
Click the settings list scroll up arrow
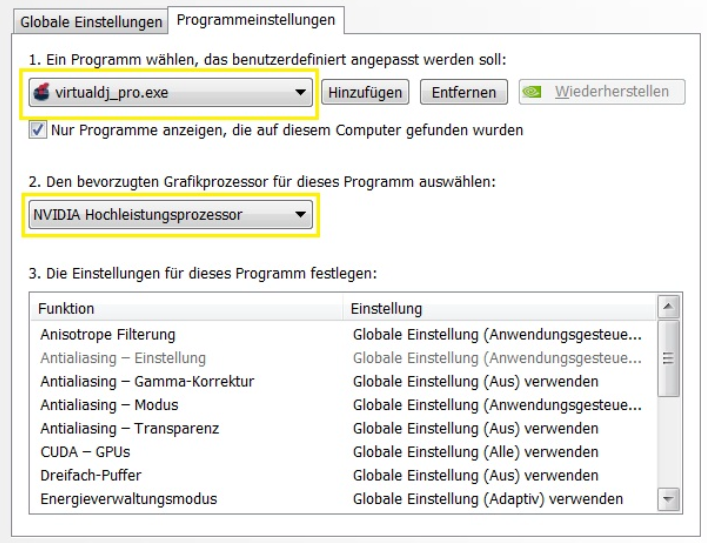tap(670, 308)
